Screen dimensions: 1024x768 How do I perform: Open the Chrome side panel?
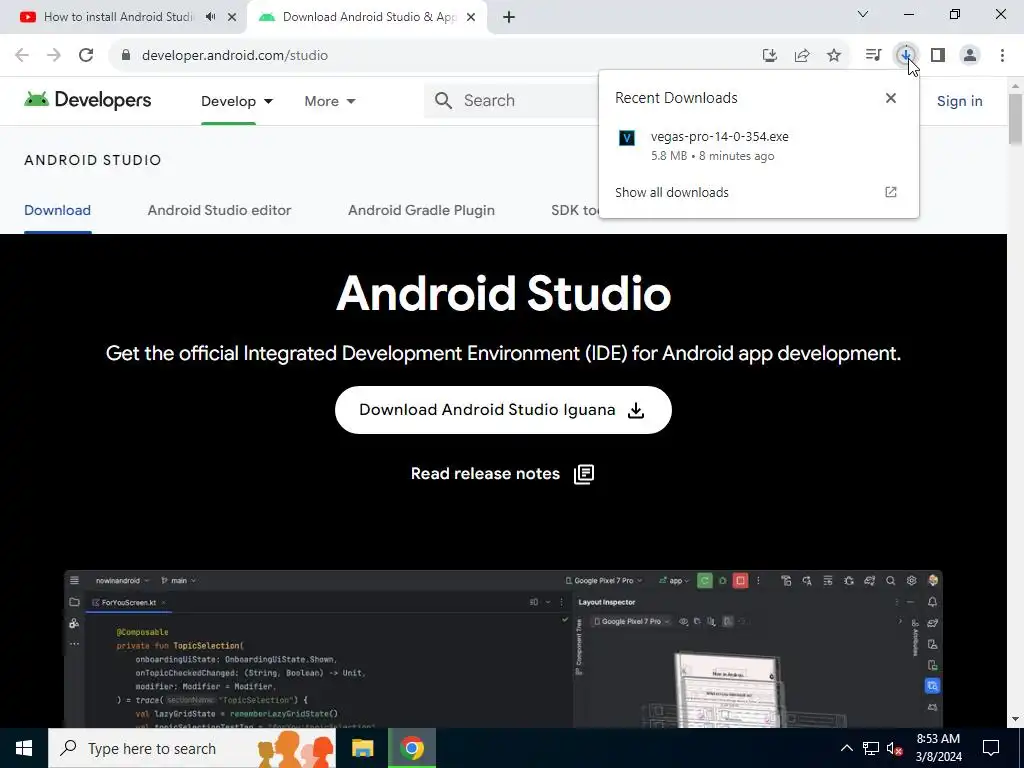pyautogui.click(x=938, y=55)
